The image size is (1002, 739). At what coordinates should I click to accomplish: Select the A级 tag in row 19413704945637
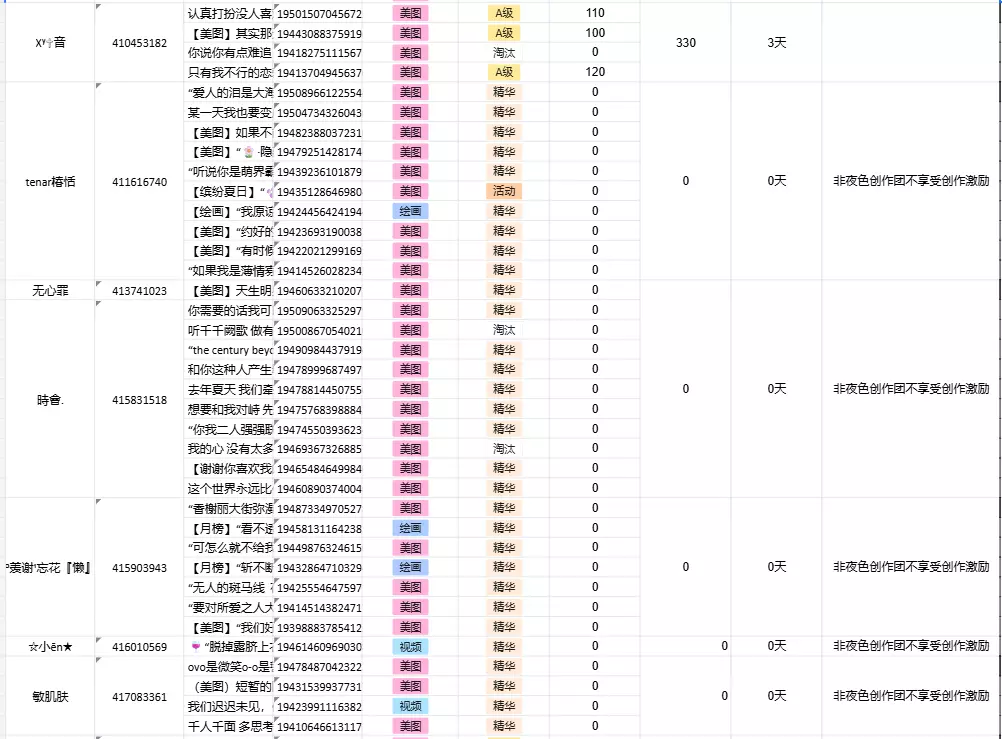[504, 72]
